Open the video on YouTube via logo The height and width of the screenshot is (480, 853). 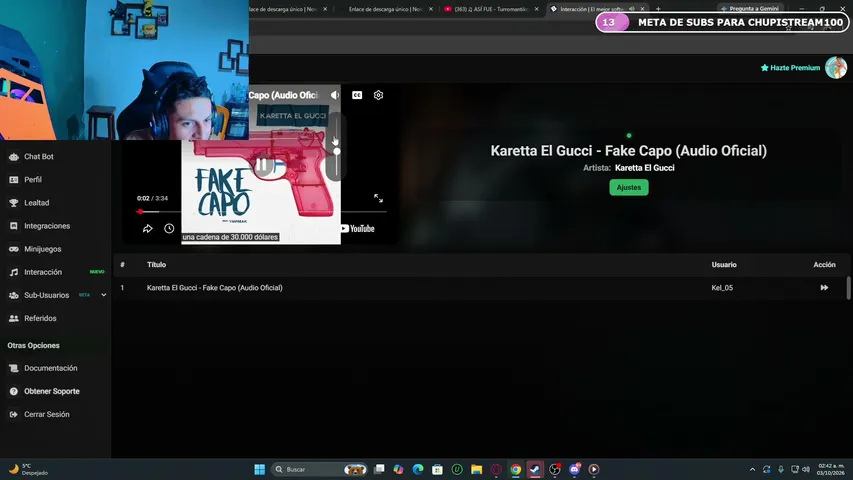357,229
